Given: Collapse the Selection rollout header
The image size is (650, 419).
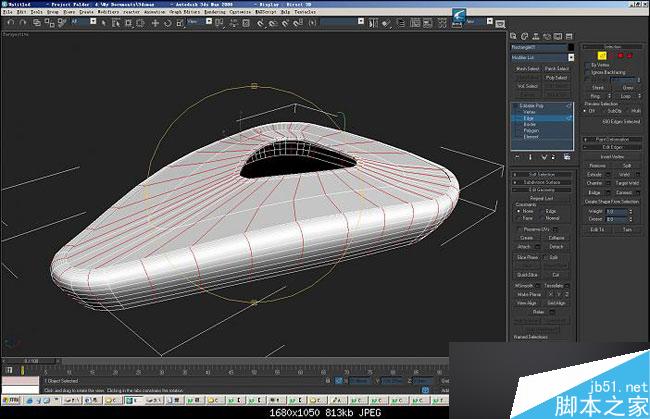Looking at the screenshot, I should [612, 46].
